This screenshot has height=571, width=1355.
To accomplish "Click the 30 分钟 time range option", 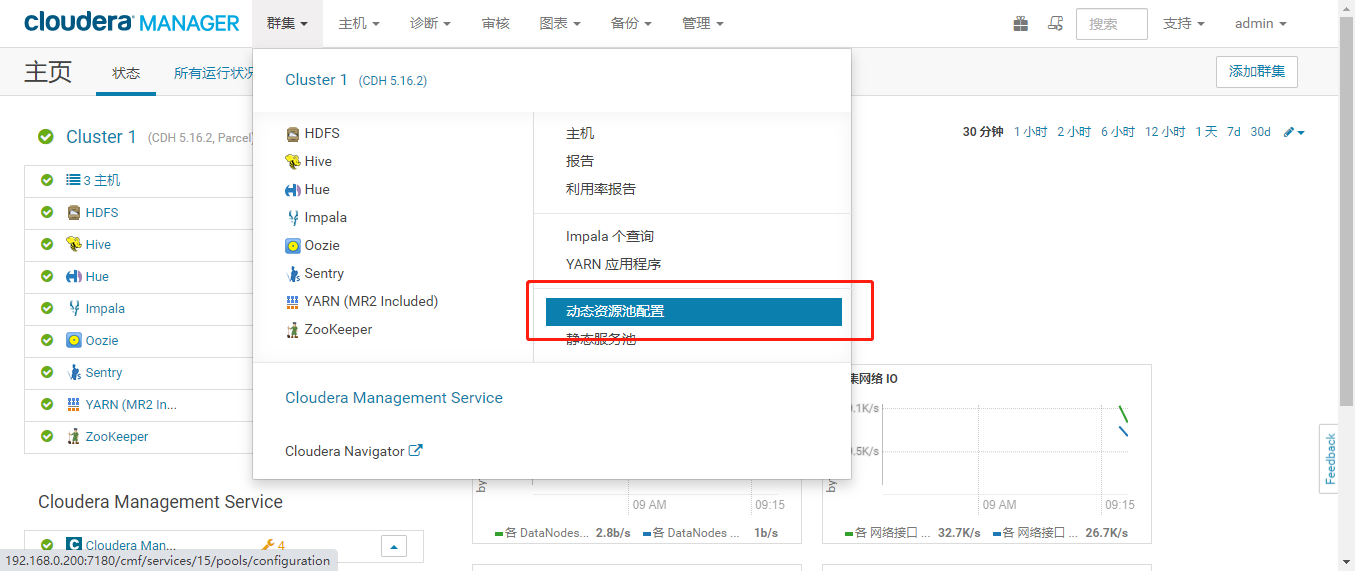I will pos(983,132).
